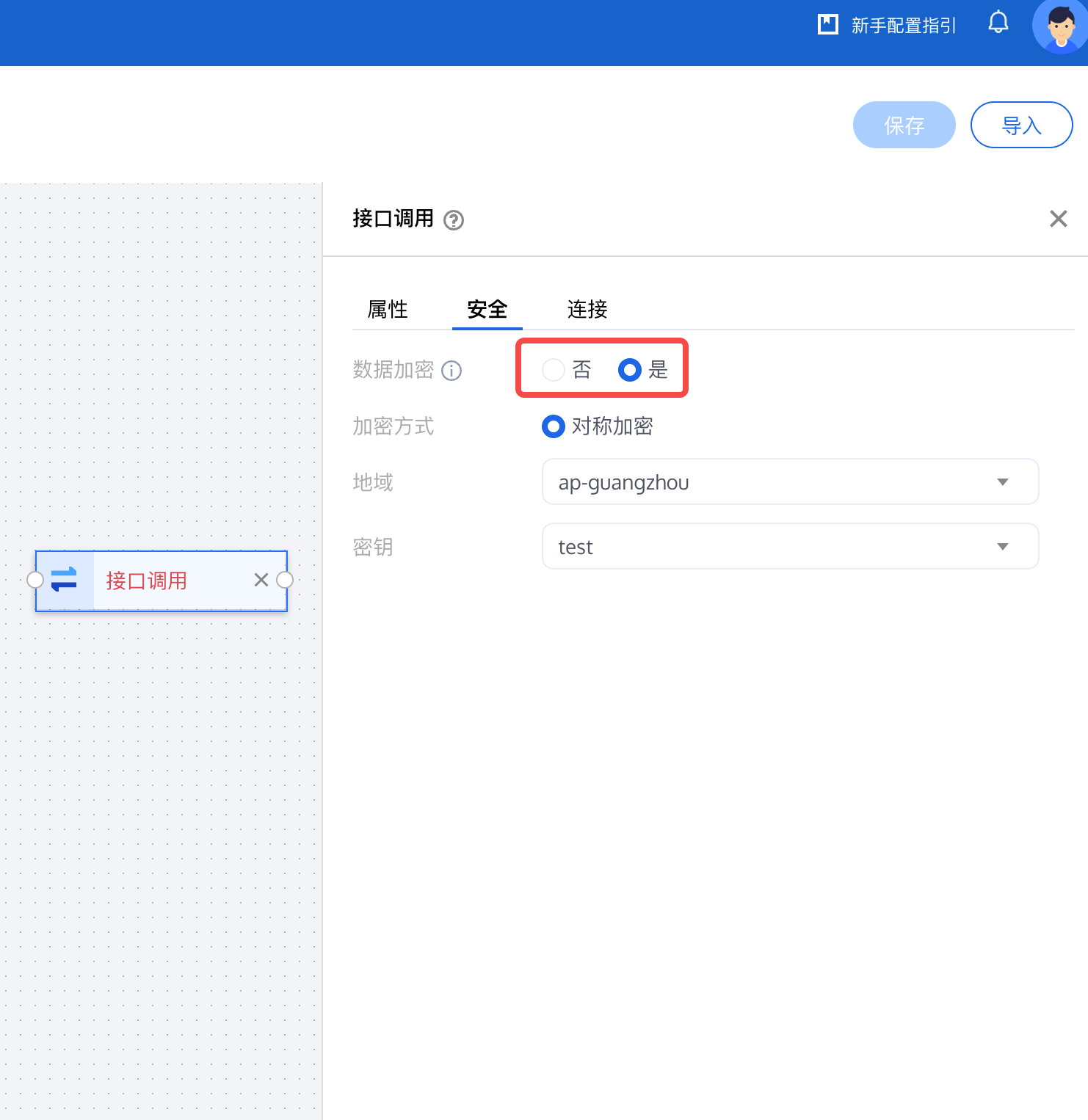Click info icon beside 数据加密 label

tap(451, 371)
